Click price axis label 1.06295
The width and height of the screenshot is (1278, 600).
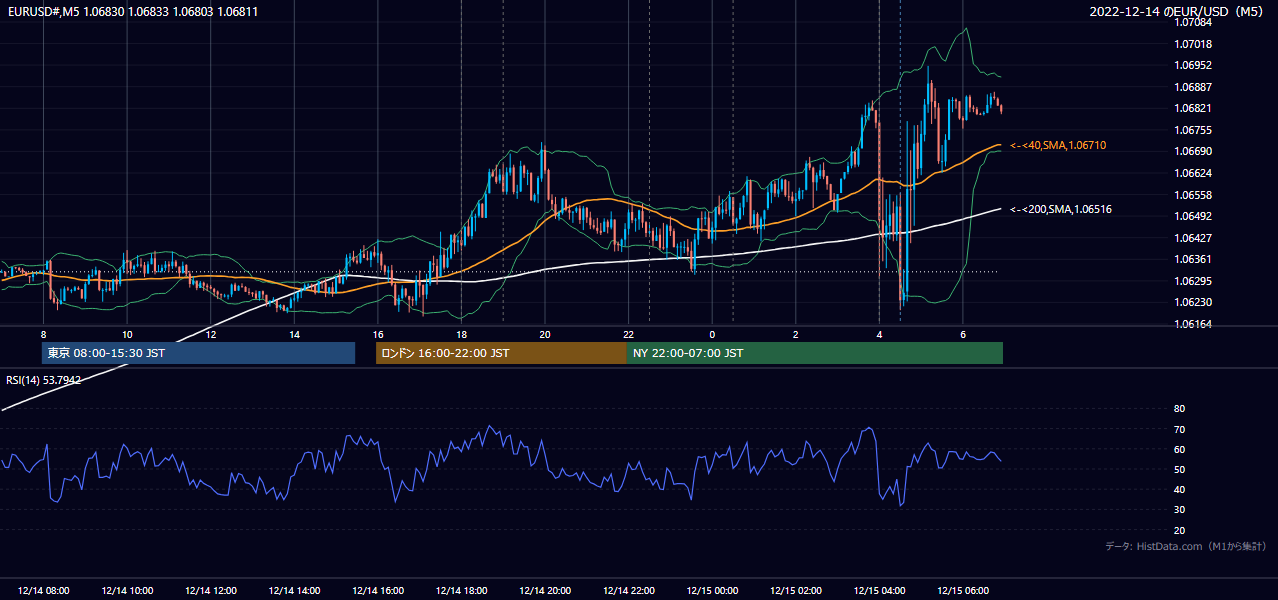pos(1193,281)
